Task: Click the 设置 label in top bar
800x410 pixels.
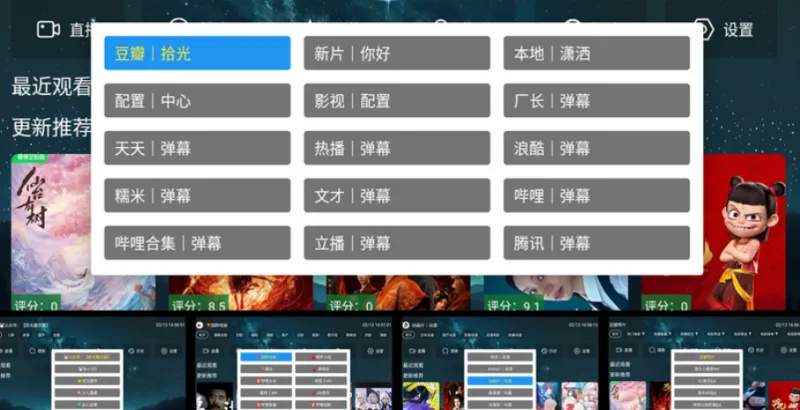Action: click(x=738, y=30)
